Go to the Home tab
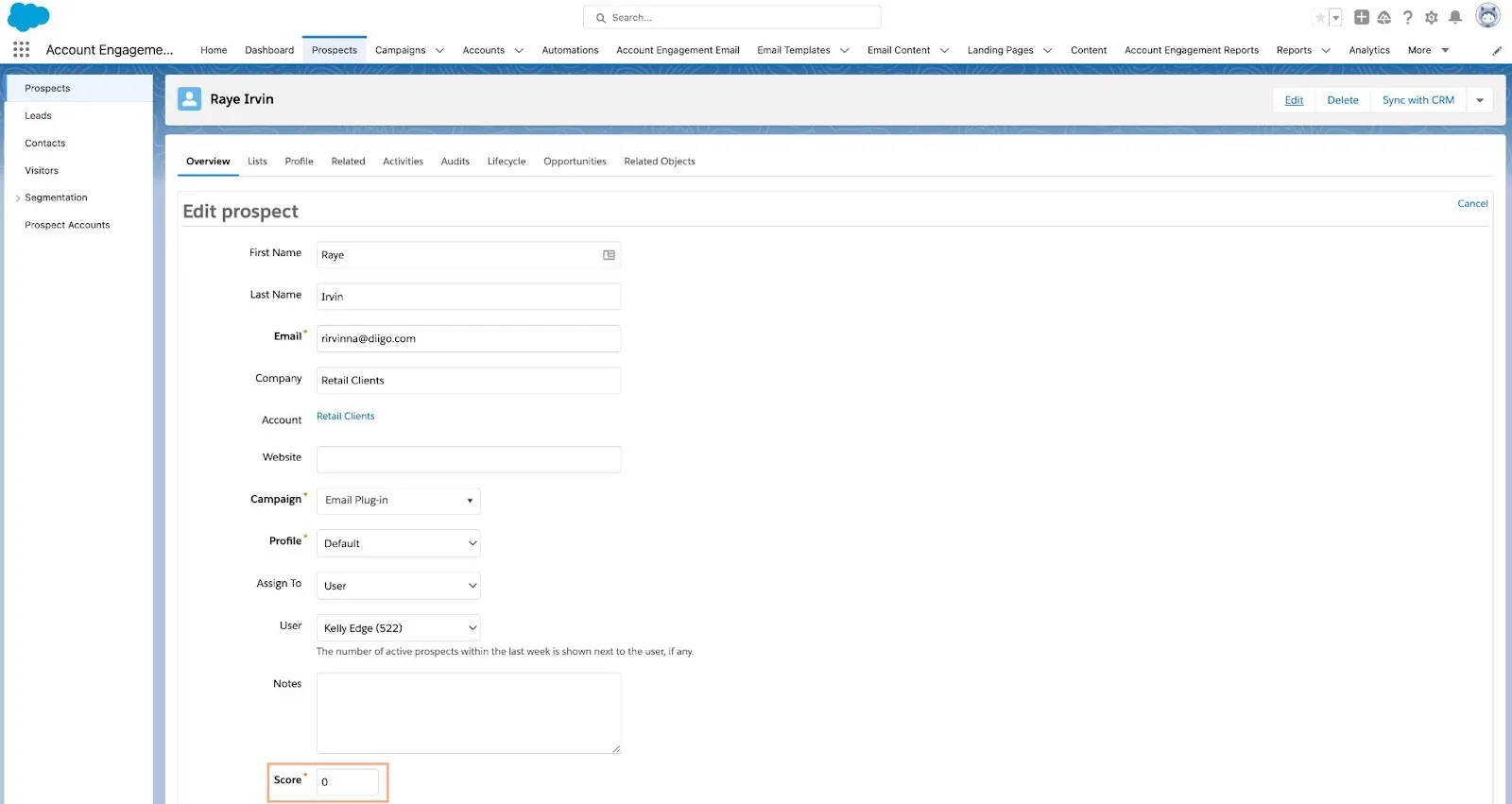Image resolution: width=1512 pixels, height=804 pixels. coord(214,50)
